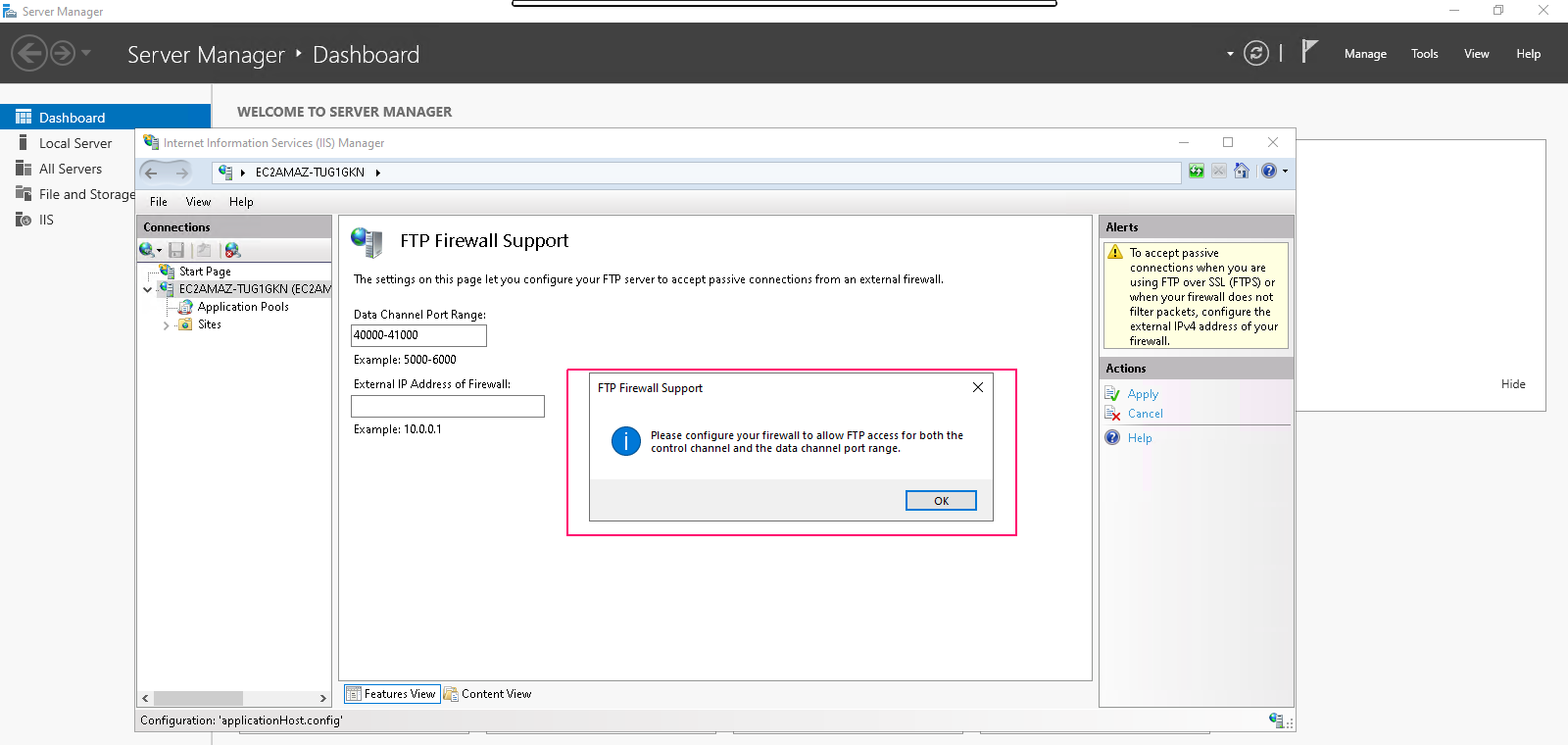Click the Create New Connection globe icon
Screen dimensions: 1568x745
point(146,250)
